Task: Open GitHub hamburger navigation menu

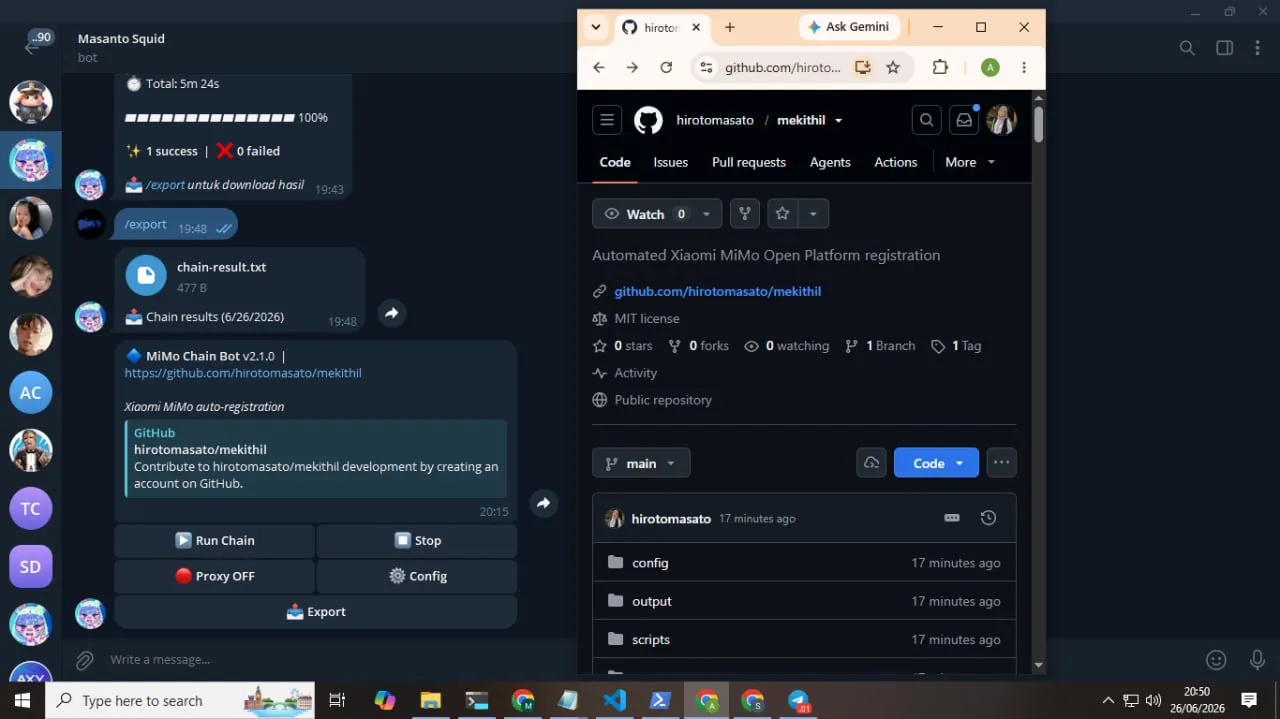Action: pos(607,120)
